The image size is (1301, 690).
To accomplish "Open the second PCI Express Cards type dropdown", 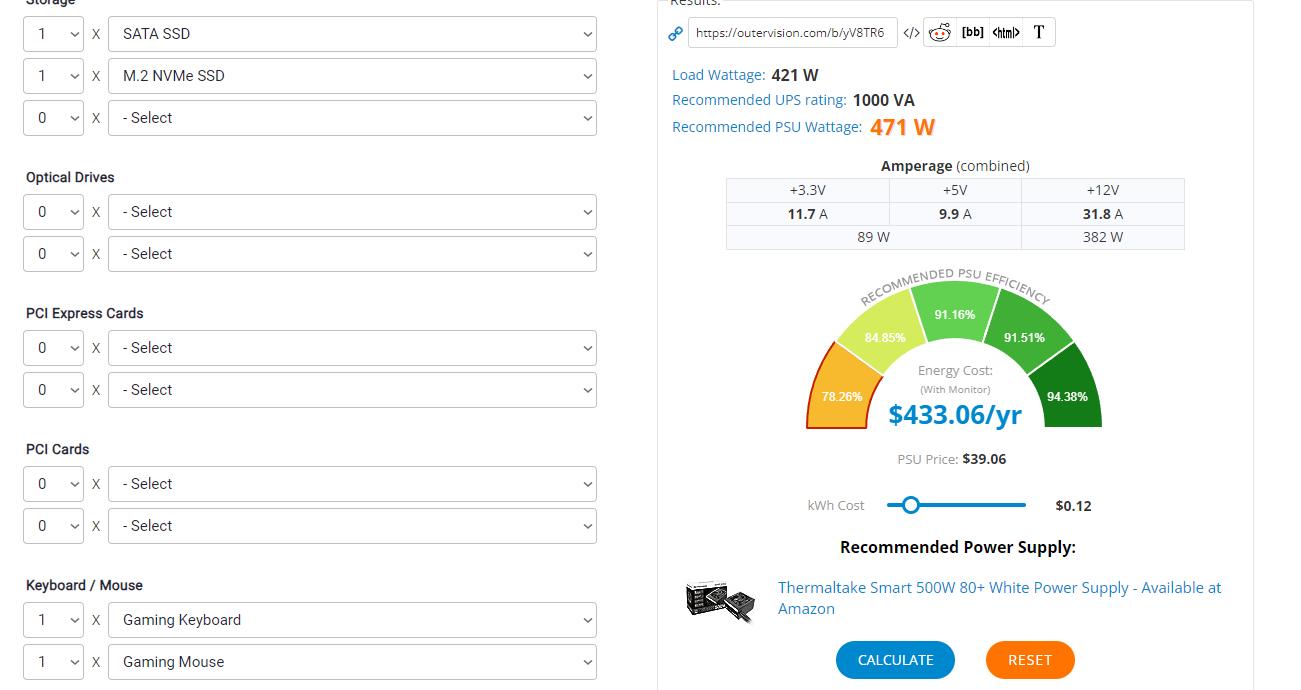I will pos(352,390).
